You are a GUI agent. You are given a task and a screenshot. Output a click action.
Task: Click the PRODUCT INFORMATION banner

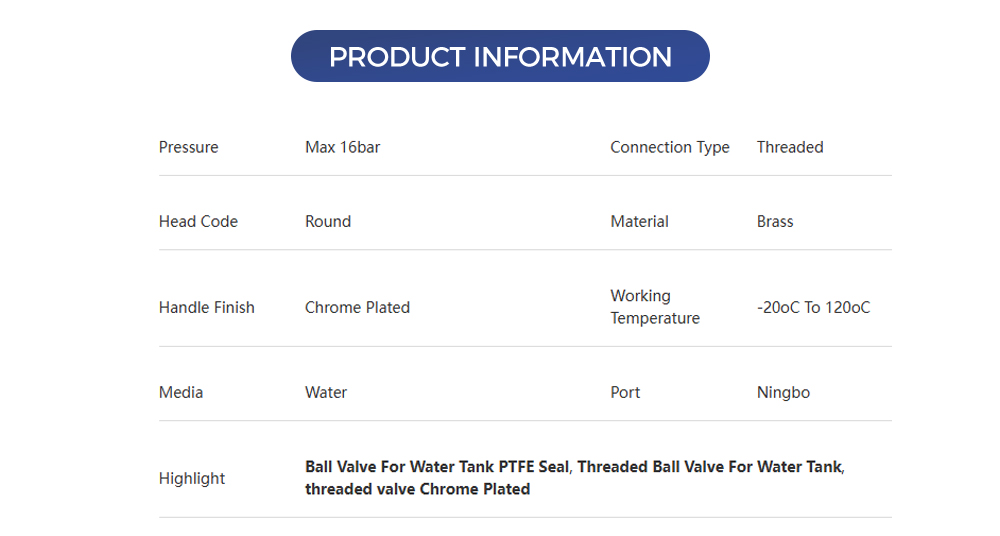tap(500, 56)
